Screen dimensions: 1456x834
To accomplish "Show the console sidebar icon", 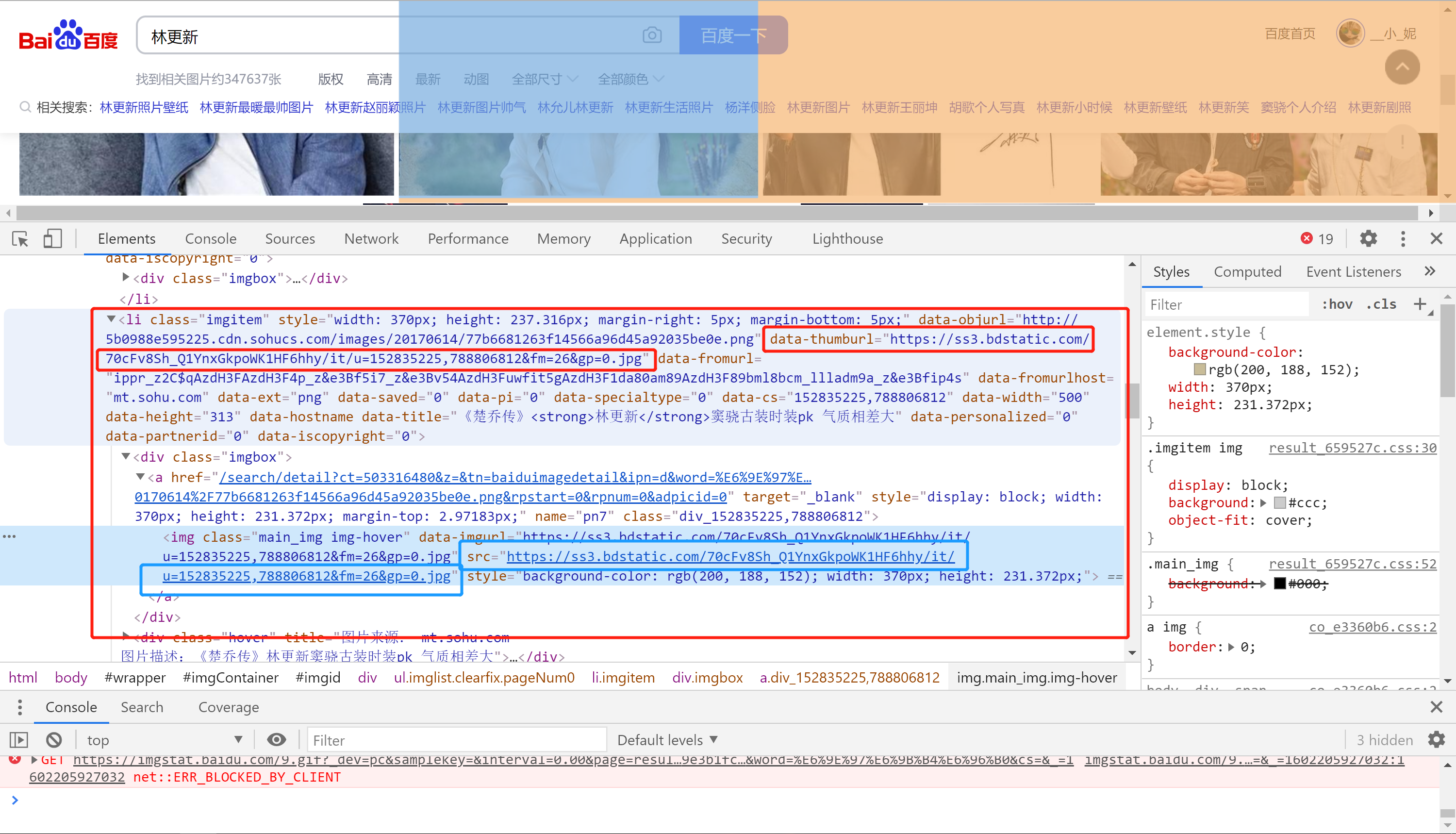I will click(19, 740).
